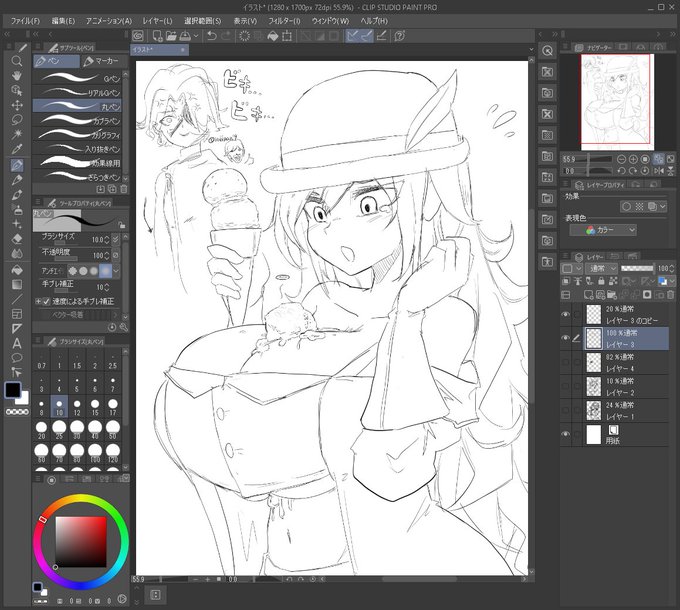Select the Gradient tool
The width and height of the screenshot is (680, 610).
click(x=16, y=285)
